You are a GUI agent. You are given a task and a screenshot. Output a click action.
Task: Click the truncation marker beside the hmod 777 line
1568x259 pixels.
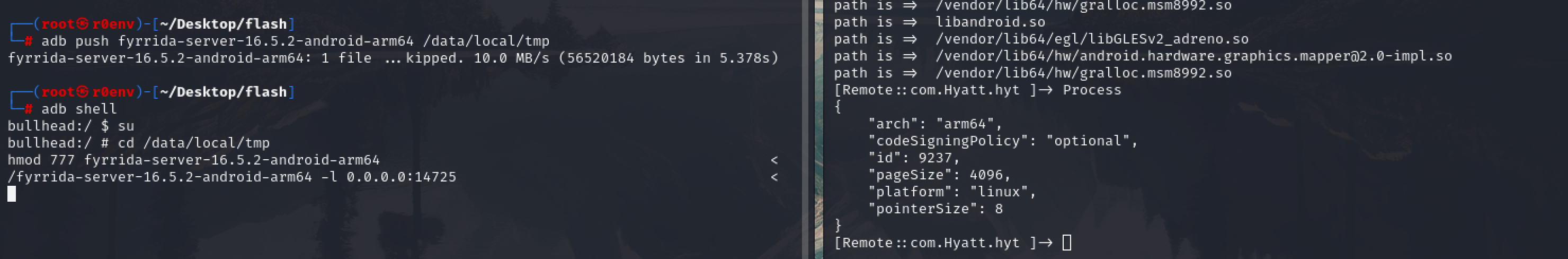click(x=773, y=160)
